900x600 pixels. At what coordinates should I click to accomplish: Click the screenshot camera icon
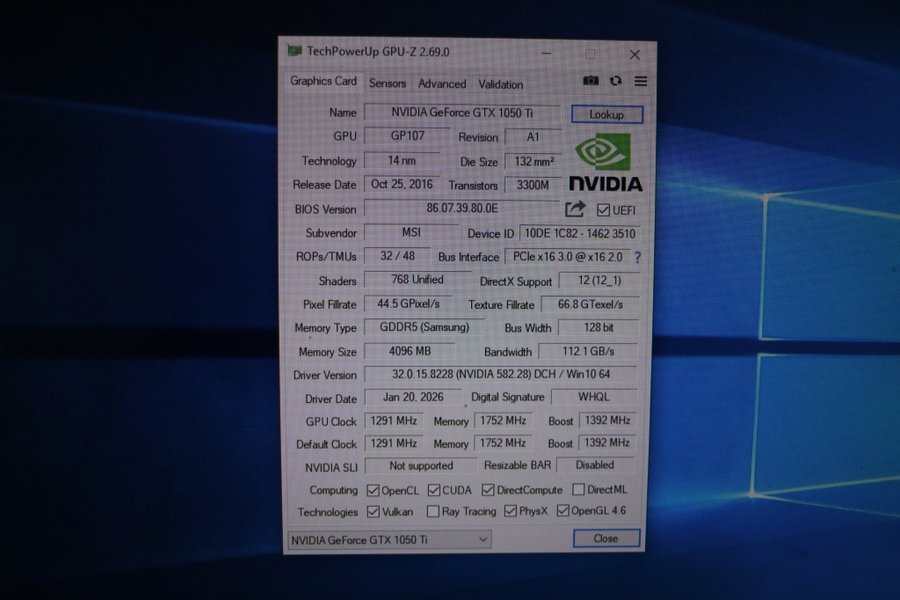coord(591,81)
